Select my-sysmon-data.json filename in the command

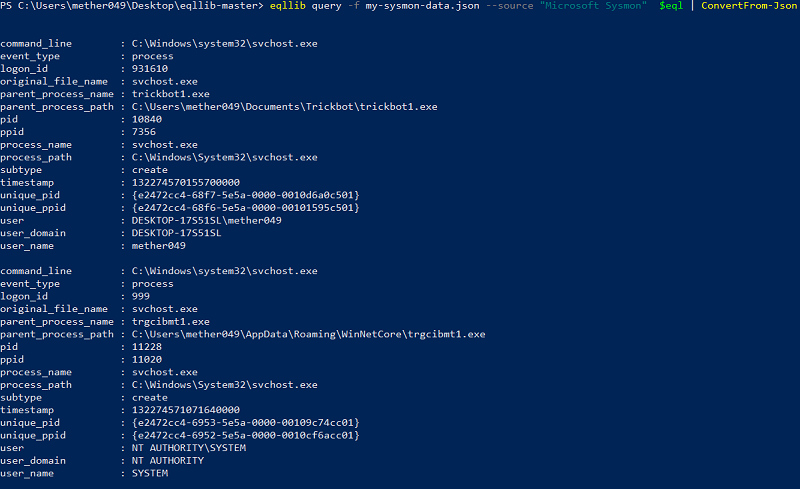[422, 6]
